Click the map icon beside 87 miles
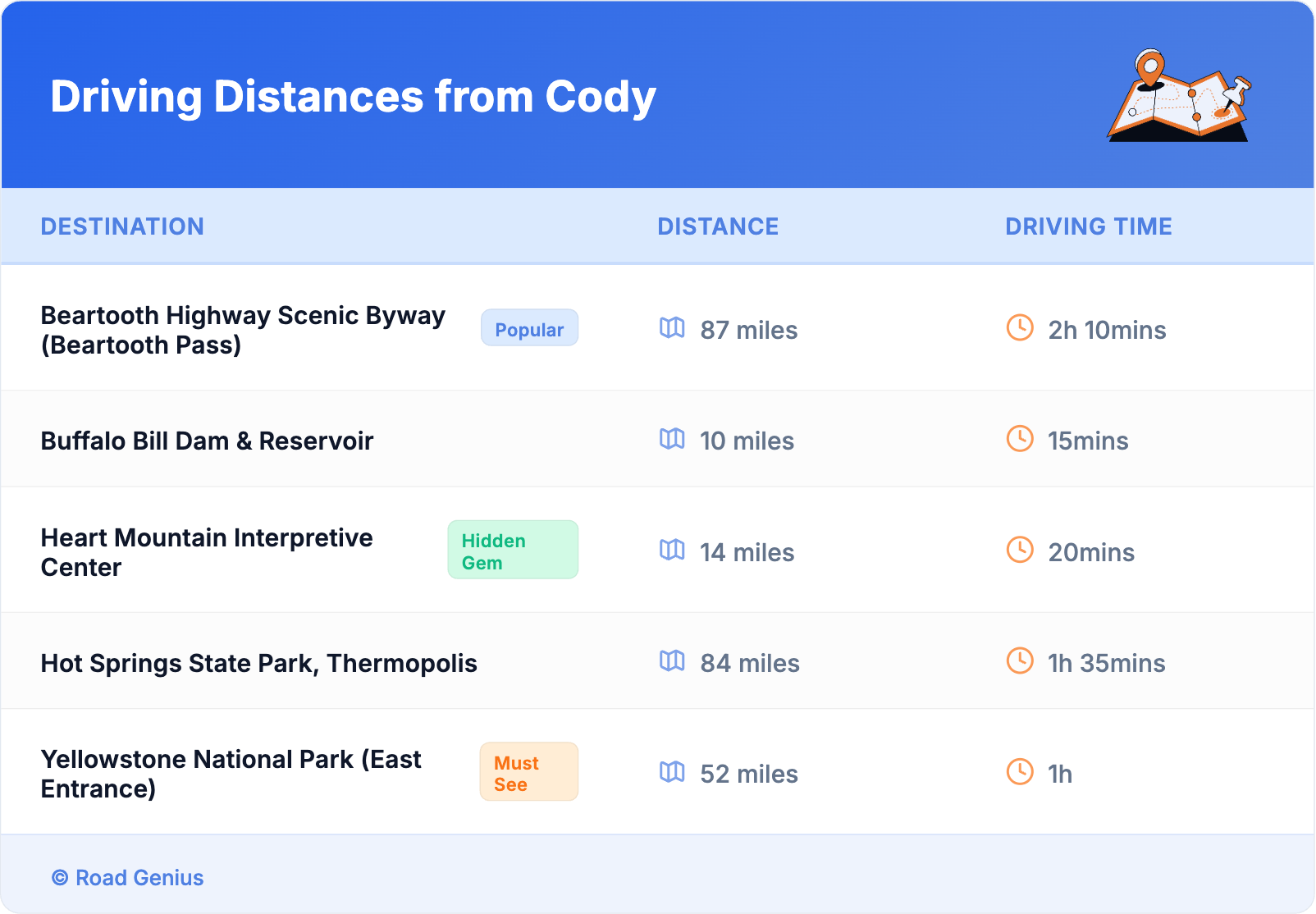The image size is (1316, 914). [x=672, y=328]
